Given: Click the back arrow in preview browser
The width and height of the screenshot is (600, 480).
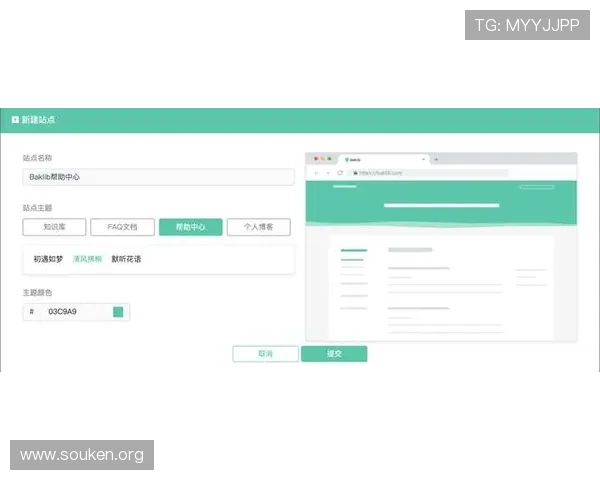Looking at the screenshot, I should coord(316,173).
